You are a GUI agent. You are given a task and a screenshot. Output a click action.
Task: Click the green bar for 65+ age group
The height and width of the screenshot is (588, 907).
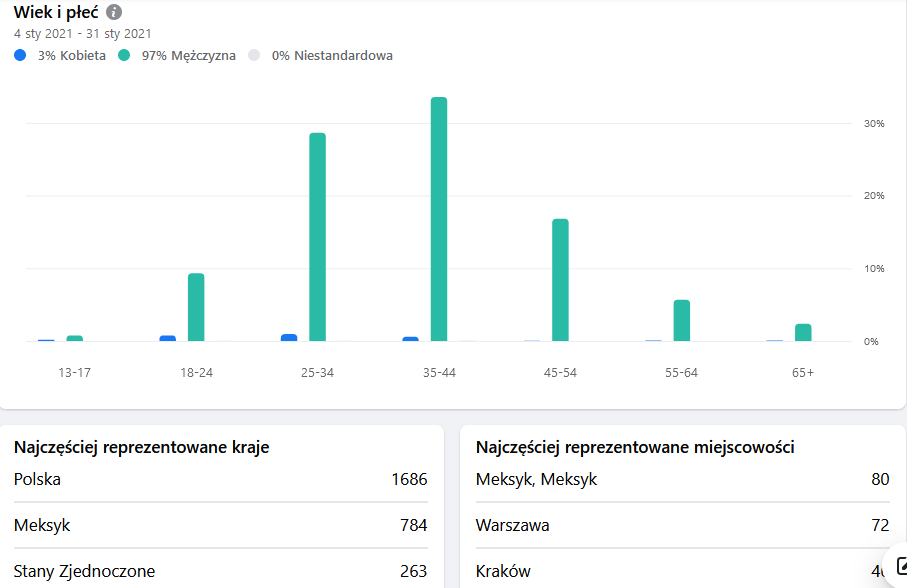click(803, 332)
